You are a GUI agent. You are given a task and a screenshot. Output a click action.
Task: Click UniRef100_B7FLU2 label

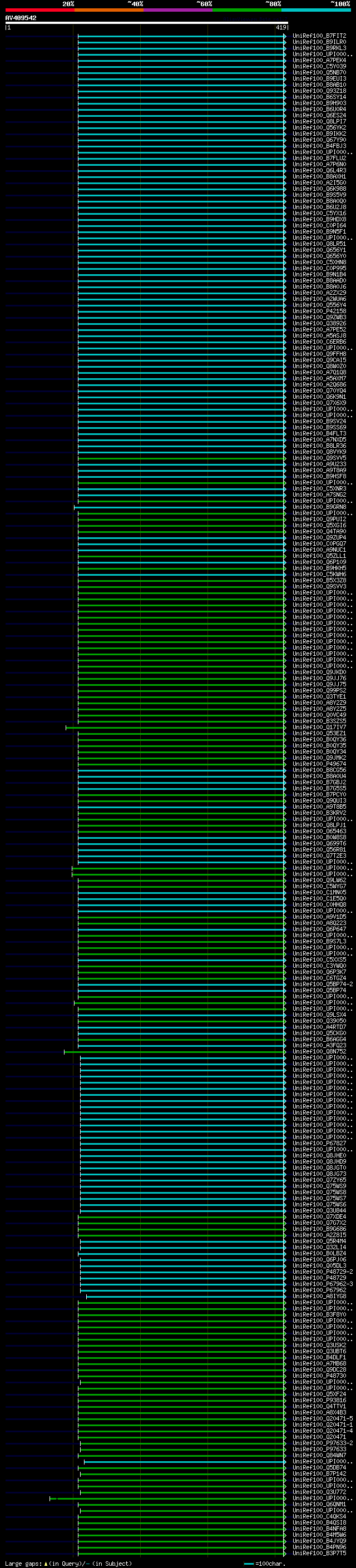click(319, 159)
